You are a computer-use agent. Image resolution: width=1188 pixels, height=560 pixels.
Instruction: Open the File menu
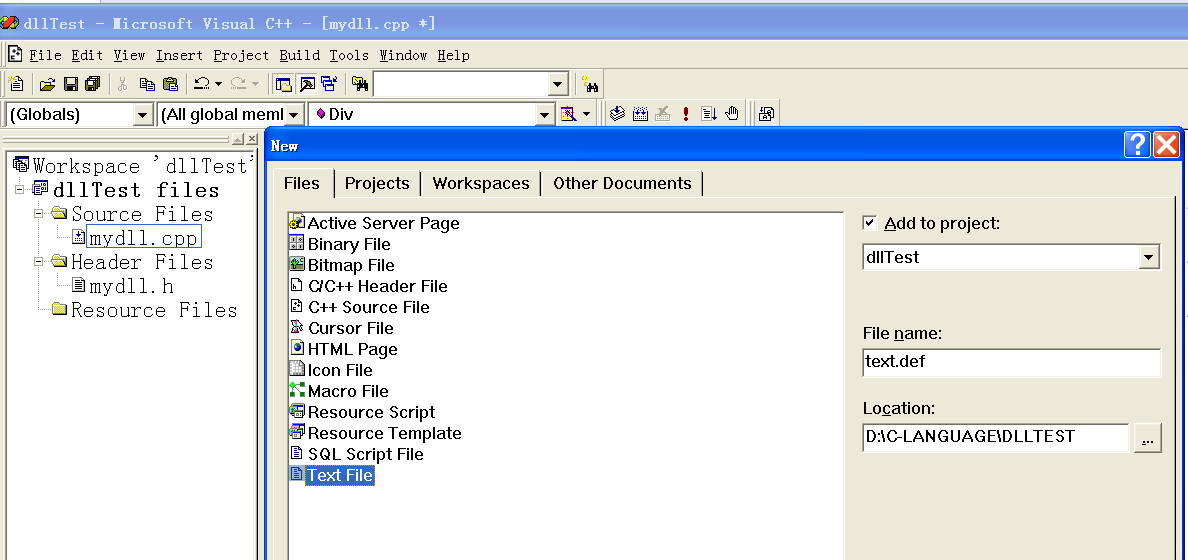point(45,55)
